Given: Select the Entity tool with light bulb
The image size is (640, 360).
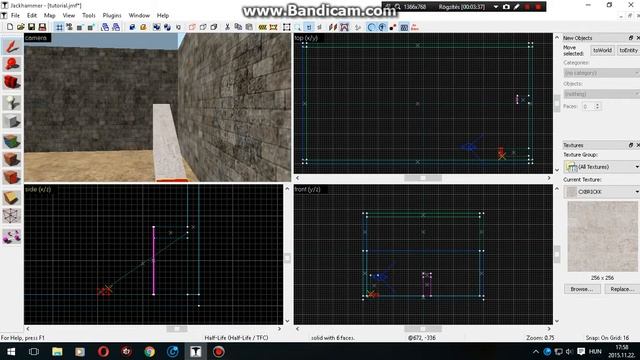Looking at the screenshot, I should coord(11,102).
